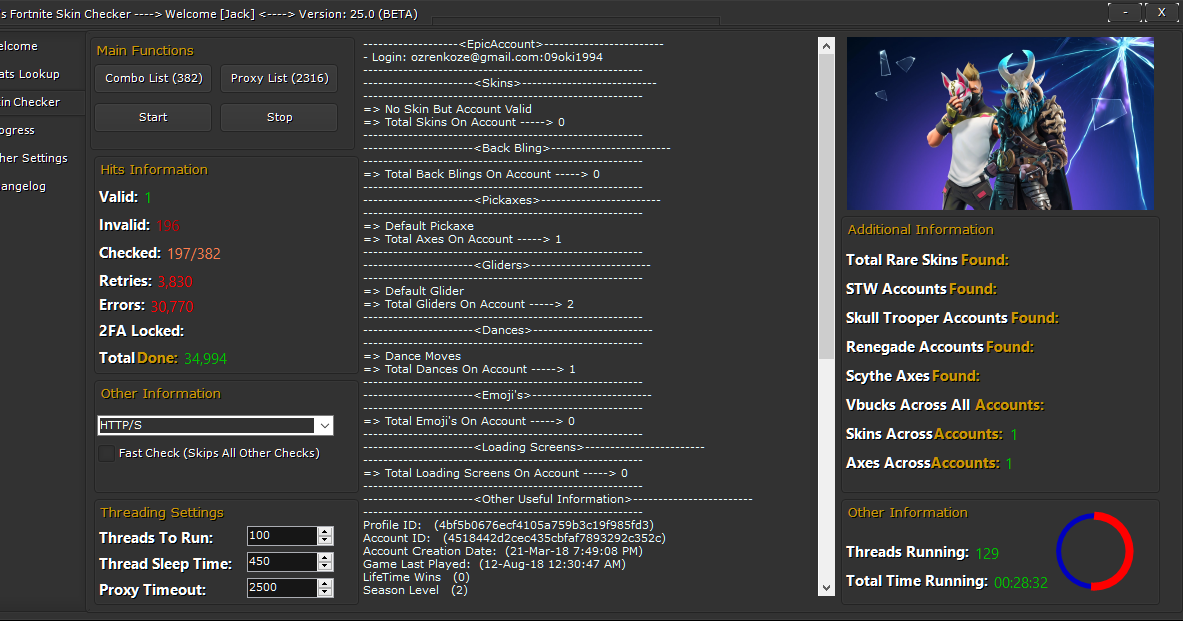Click into the Proxy Timeout field
The height and width of the screenshot is (621, 1183).
coord(281,588)
